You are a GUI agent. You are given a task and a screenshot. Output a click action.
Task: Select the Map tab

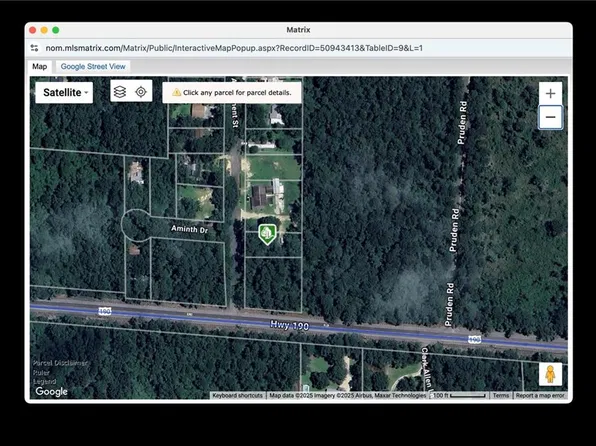[x=40, y=67]
